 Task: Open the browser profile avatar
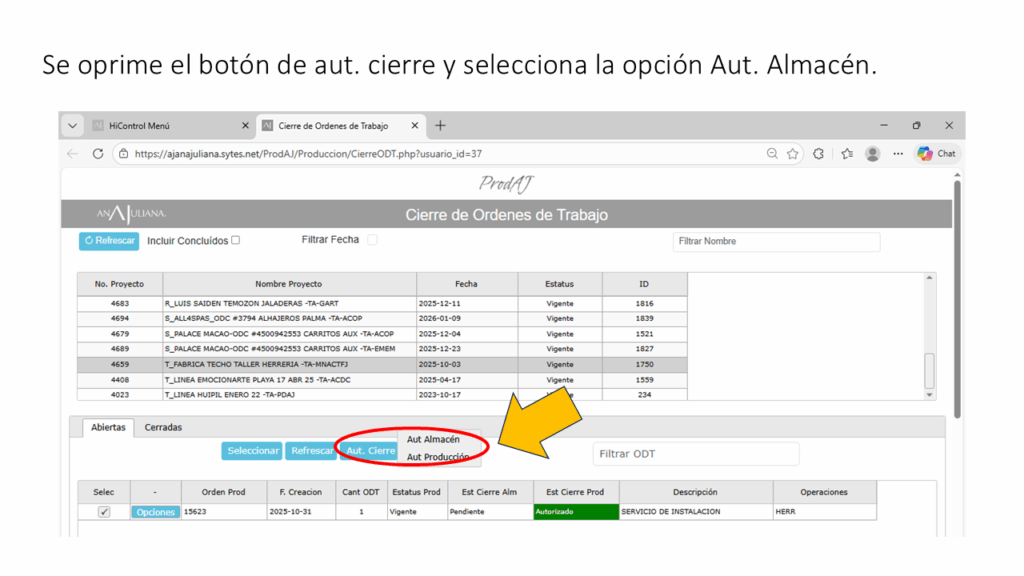coord(872,154)
